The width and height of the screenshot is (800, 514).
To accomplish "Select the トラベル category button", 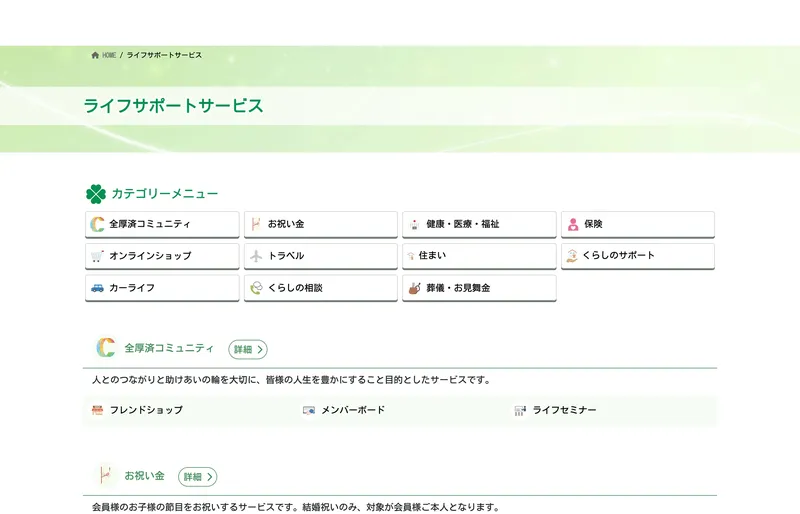I will [x=321, y=256].
